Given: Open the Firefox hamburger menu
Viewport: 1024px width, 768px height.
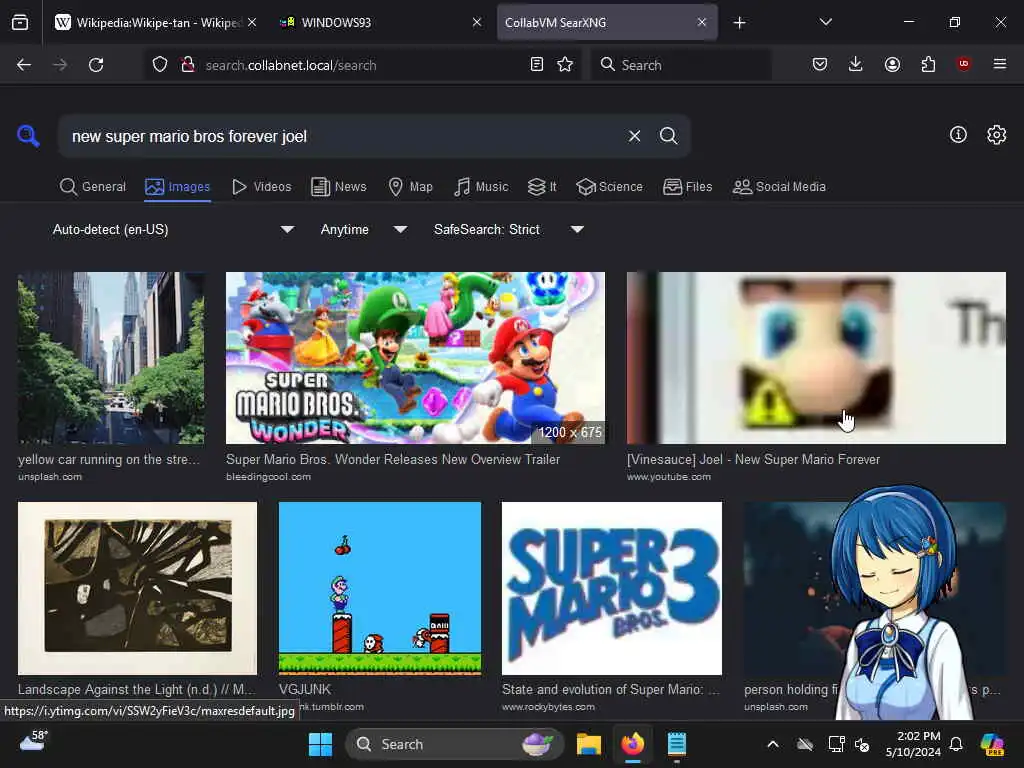Looking at the screenshot, I should click(1000, 64).
